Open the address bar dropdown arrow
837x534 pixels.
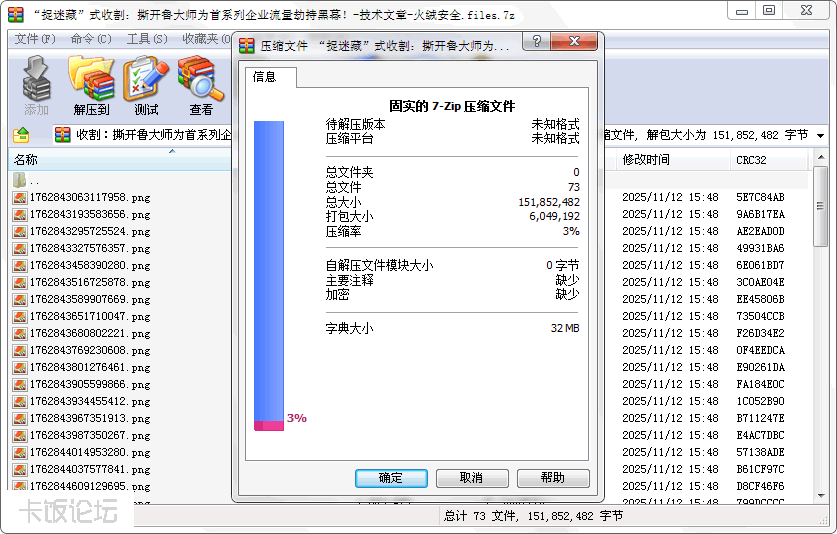pos(820,135)
